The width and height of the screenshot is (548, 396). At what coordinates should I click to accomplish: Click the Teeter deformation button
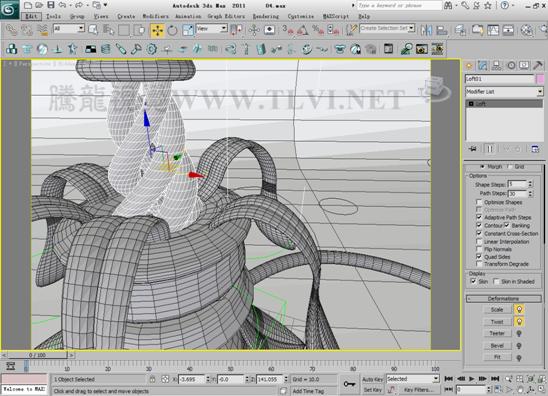pos(497,333)
